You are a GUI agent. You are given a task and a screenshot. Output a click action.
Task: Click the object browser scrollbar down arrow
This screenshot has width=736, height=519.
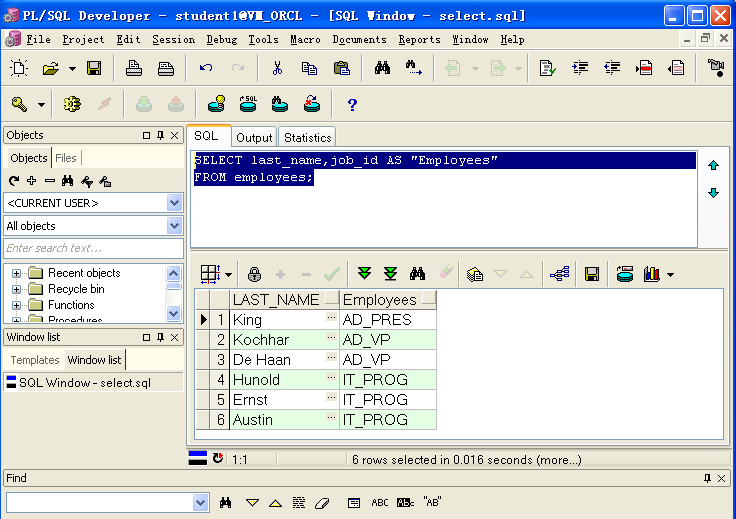(174, 313)
